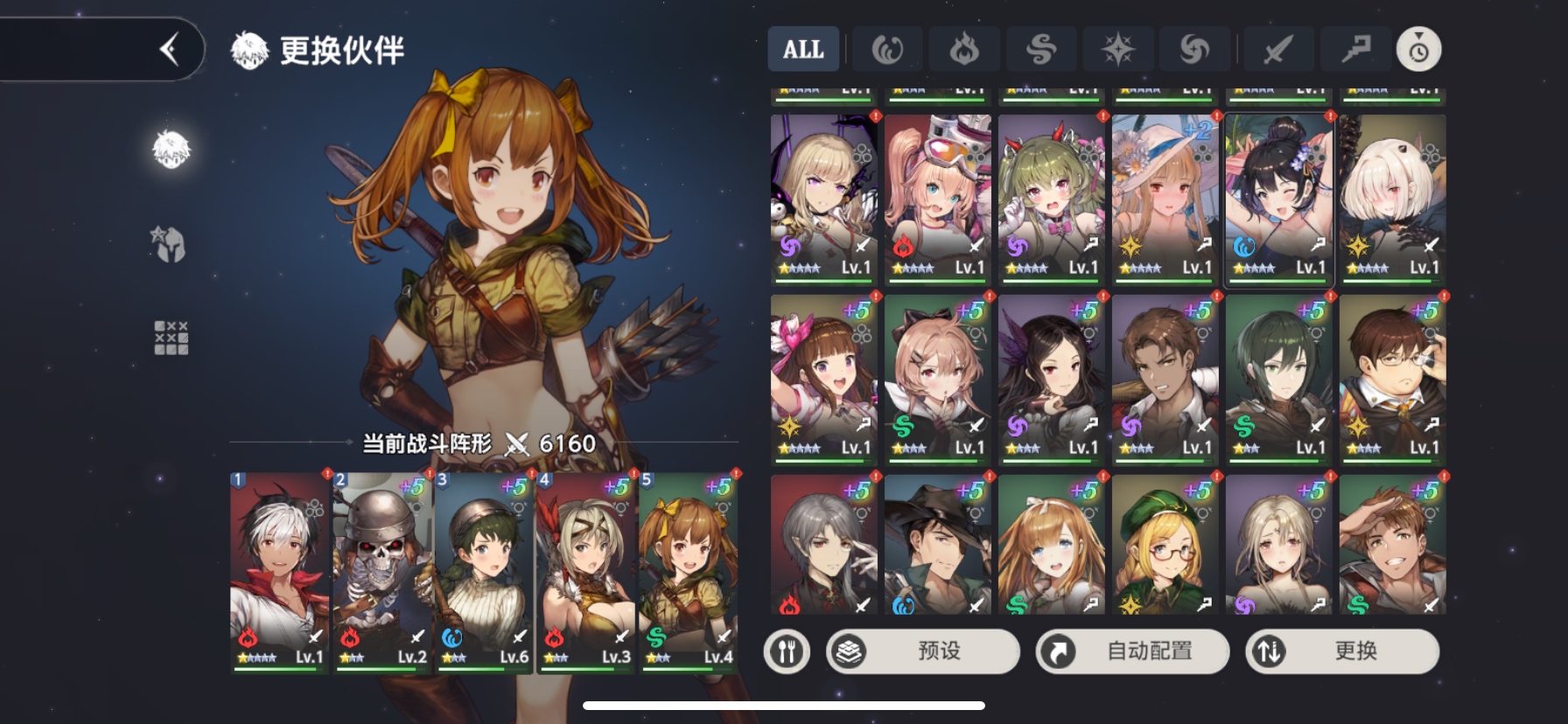
Task: Open the formation grid sidebar icon
Action: click(x=171, y=338)
